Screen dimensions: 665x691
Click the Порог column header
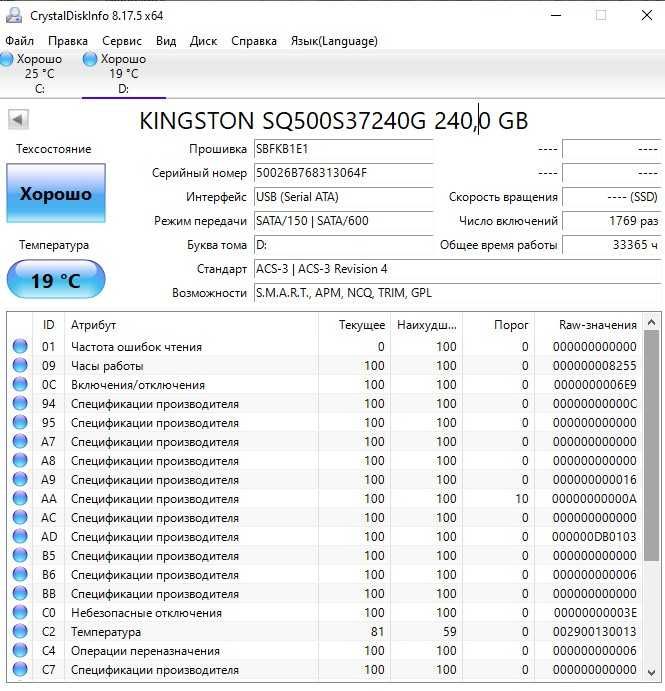click(498, 325)
